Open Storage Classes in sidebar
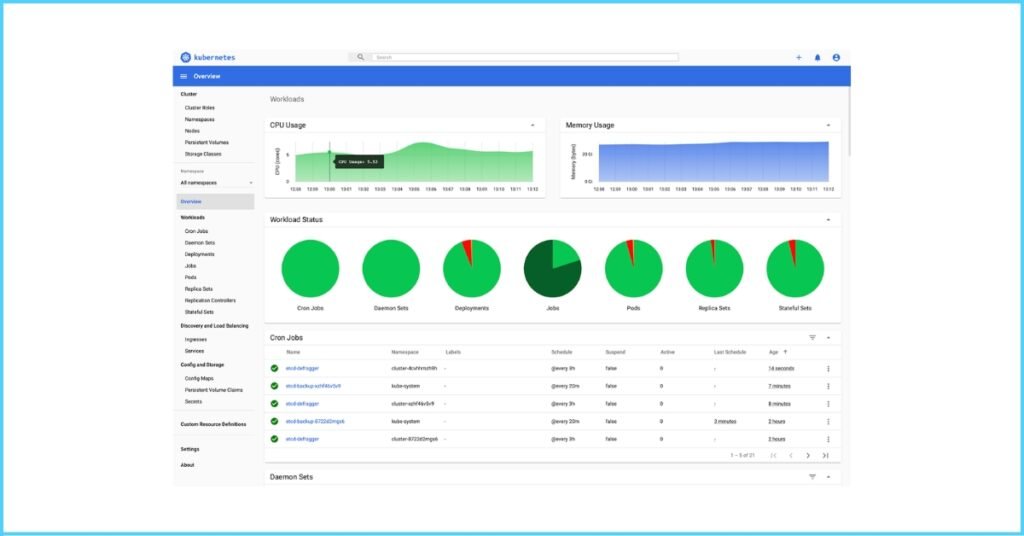1024x536 pixels. coord(202,154)
